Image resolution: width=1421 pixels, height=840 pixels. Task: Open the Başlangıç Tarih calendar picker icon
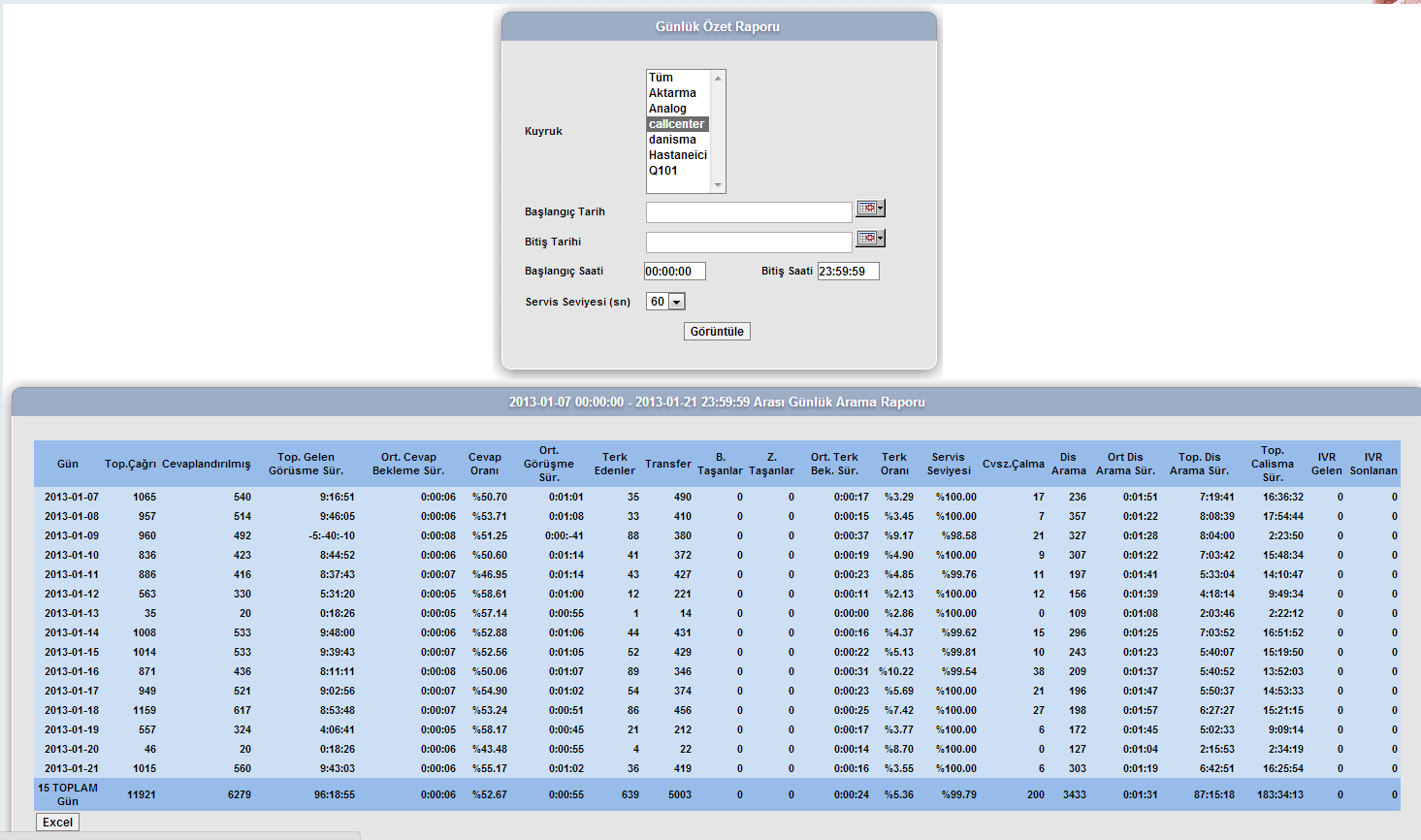[870, 209]
